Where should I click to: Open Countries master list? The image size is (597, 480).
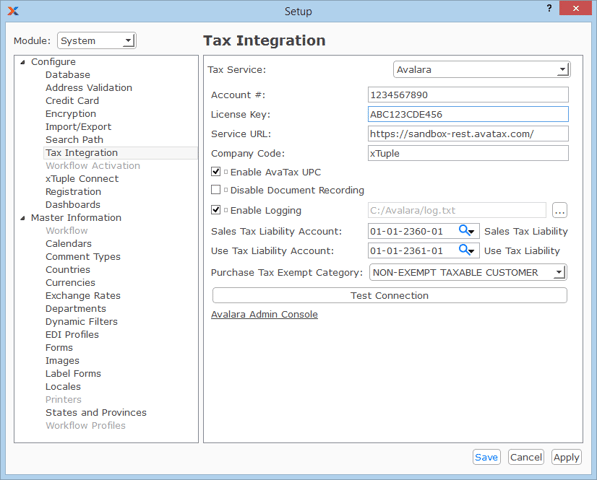point(68,270)
